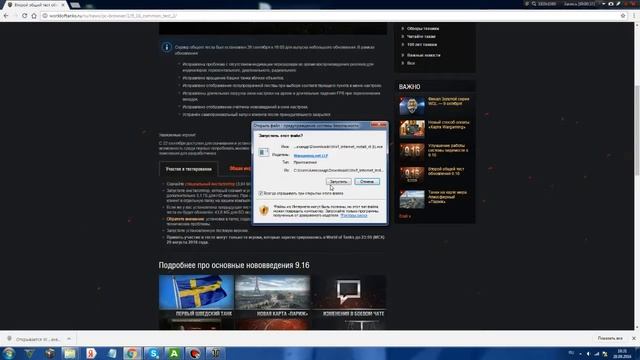Open the blue notes taskbar icon
This screenshot has height=360, width=640.
pos(112,353)
